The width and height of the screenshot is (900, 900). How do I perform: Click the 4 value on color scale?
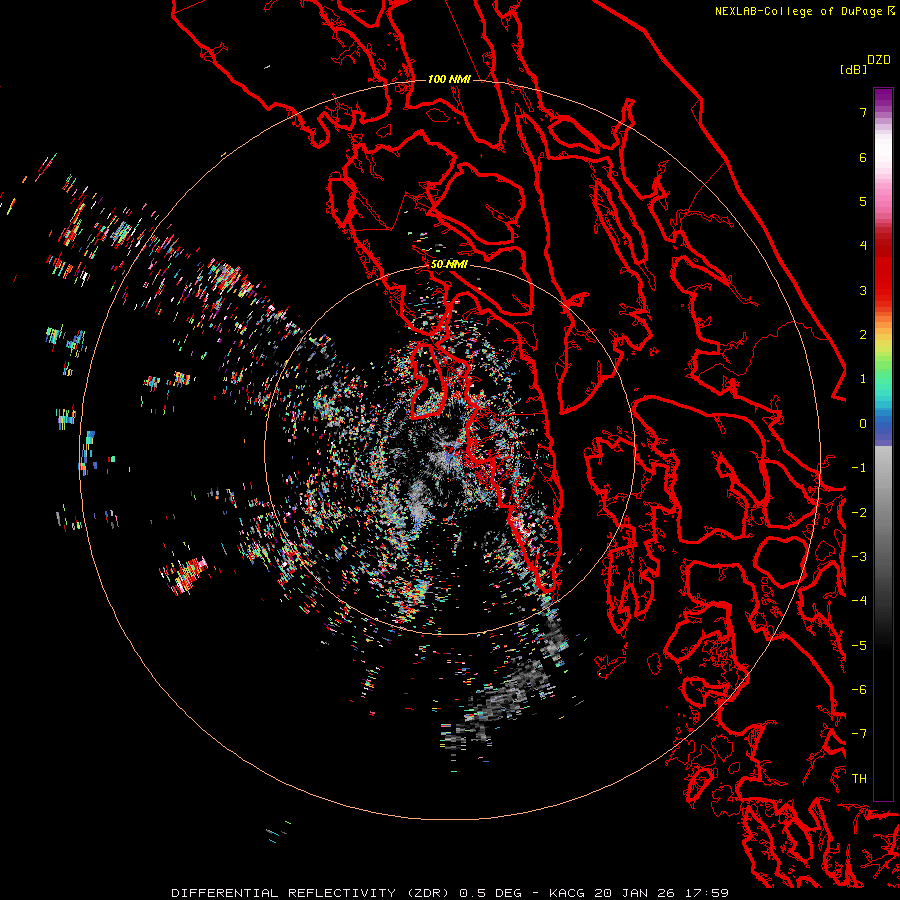coord(863,246)
